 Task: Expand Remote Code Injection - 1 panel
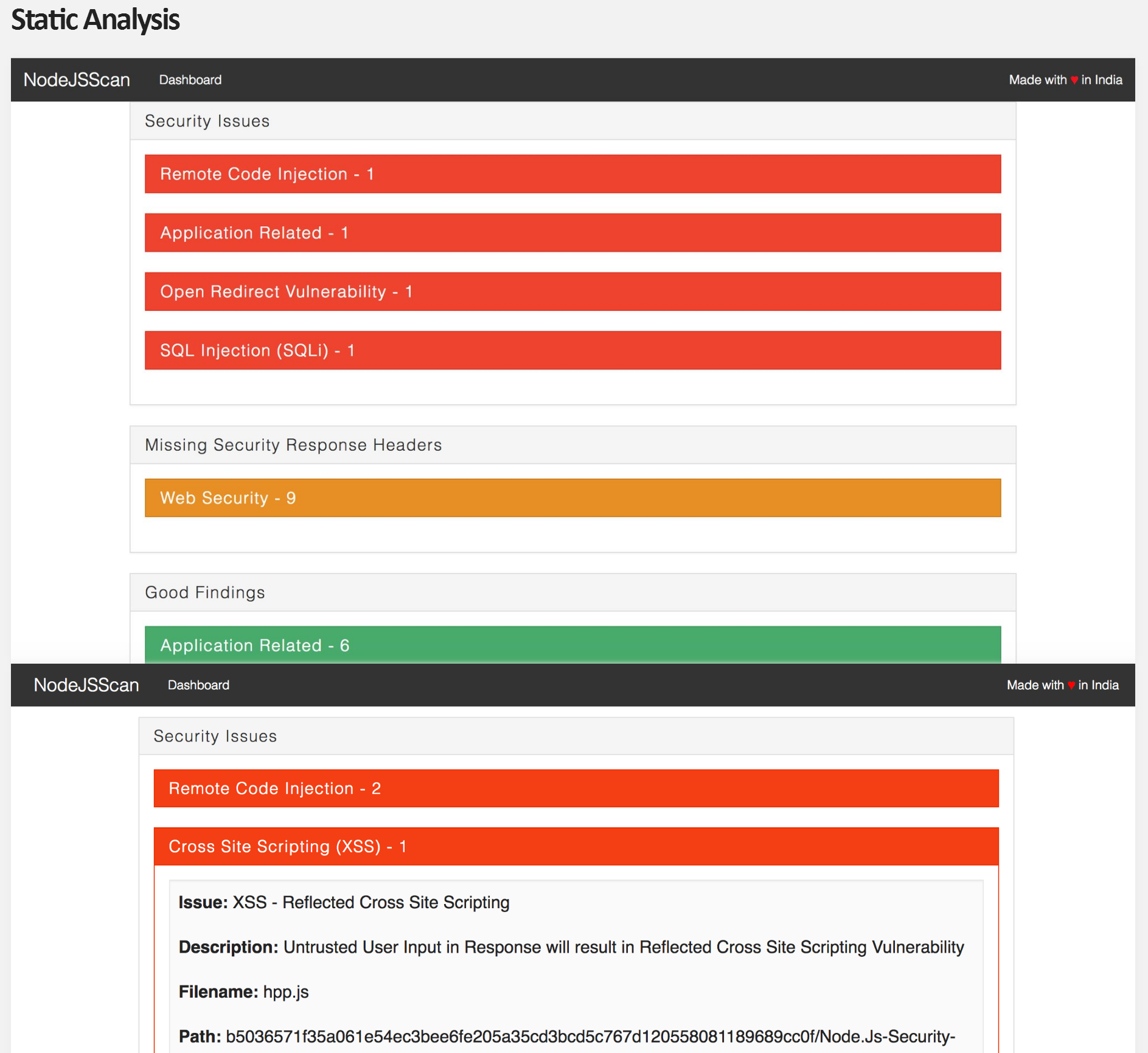572,174
